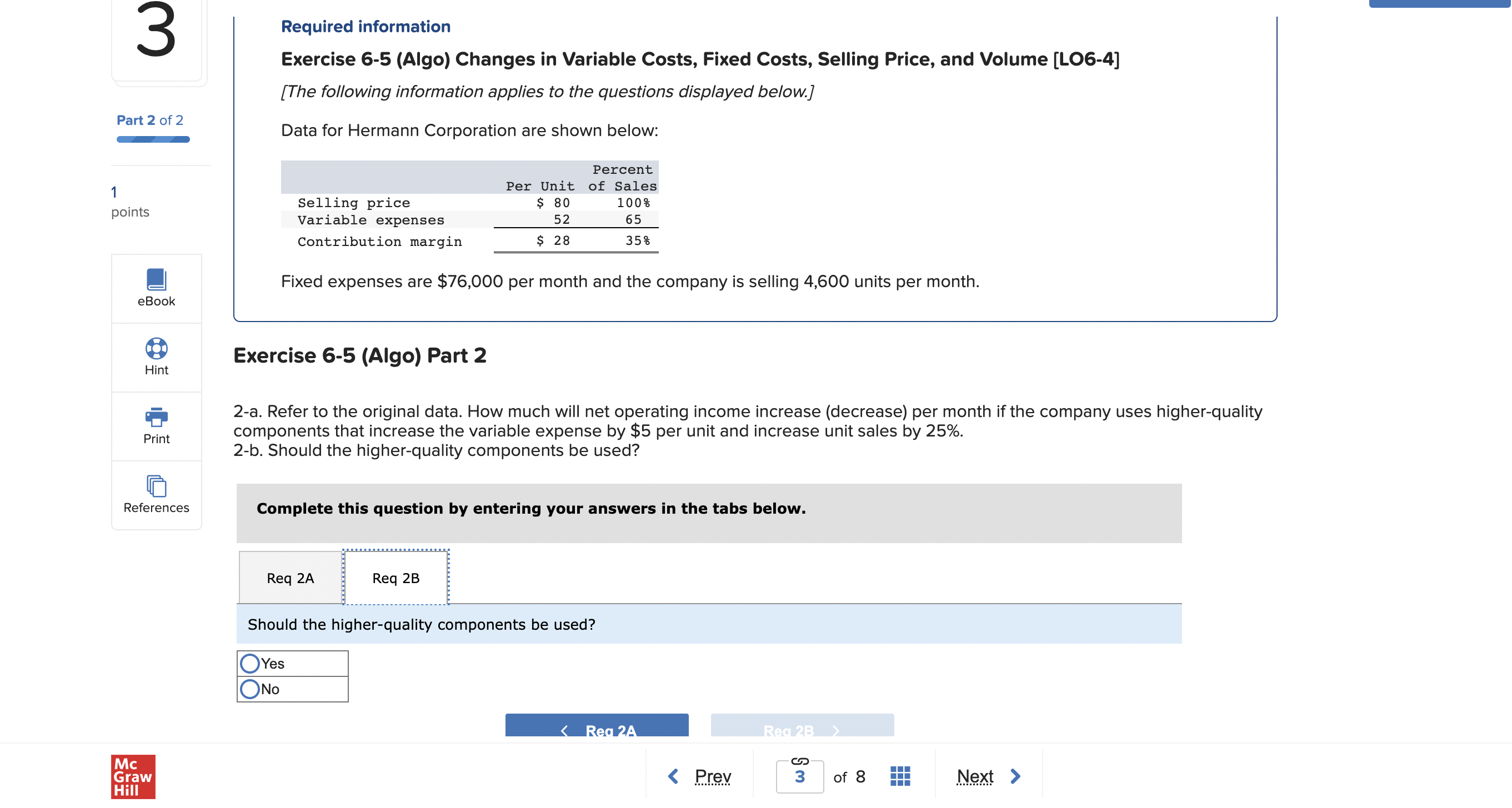Switch to the Req 2A tab

290,578
